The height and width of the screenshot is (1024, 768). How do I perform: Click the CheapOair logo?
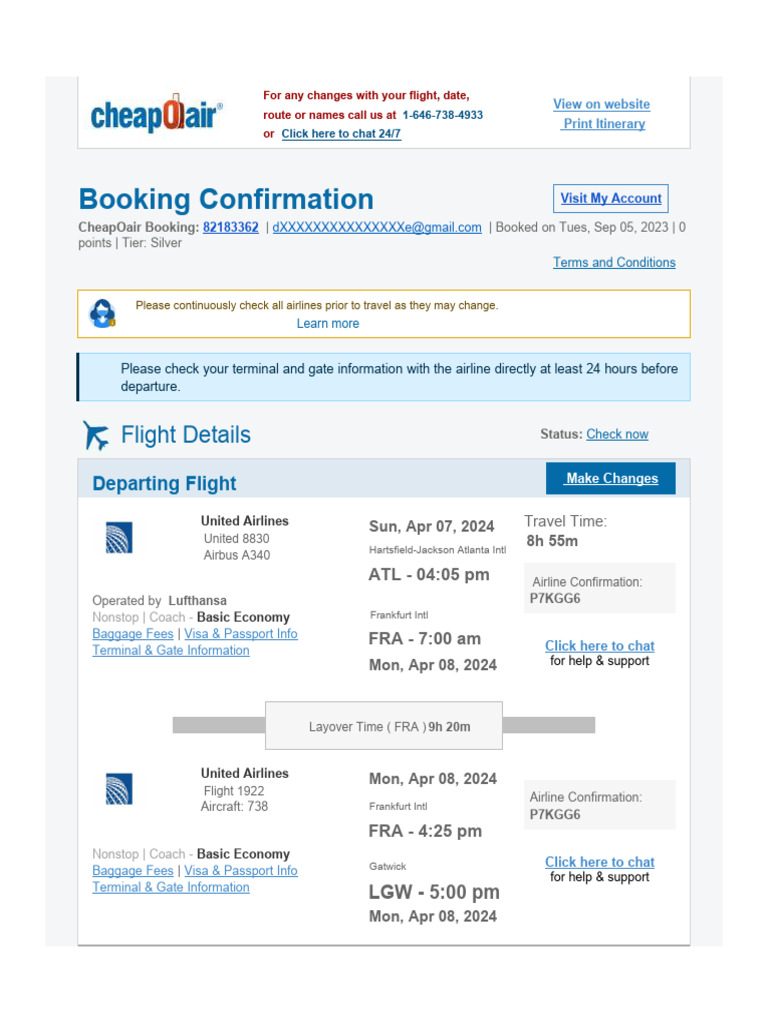click(156, 115)
